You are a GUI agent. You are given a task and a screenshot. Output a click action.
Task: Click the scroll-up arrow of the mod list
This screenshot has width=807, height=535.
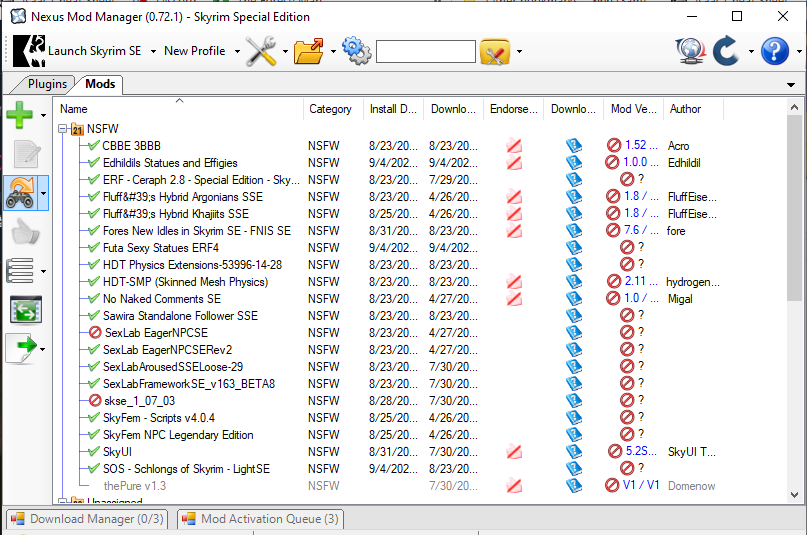[794, 108]
